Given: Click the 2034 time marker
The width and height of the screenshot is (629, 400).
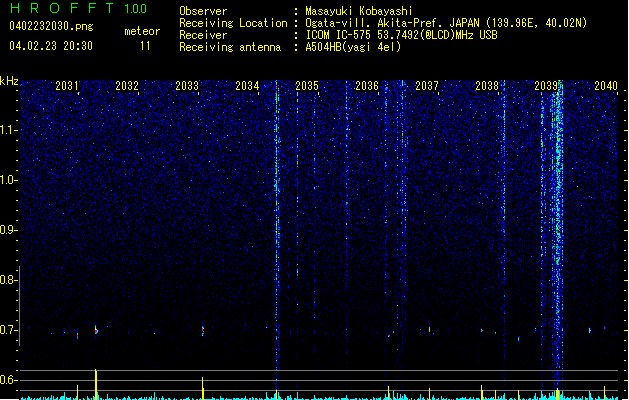Looking at the screenshot, I should pyautogui.click(x=247, y=86).
